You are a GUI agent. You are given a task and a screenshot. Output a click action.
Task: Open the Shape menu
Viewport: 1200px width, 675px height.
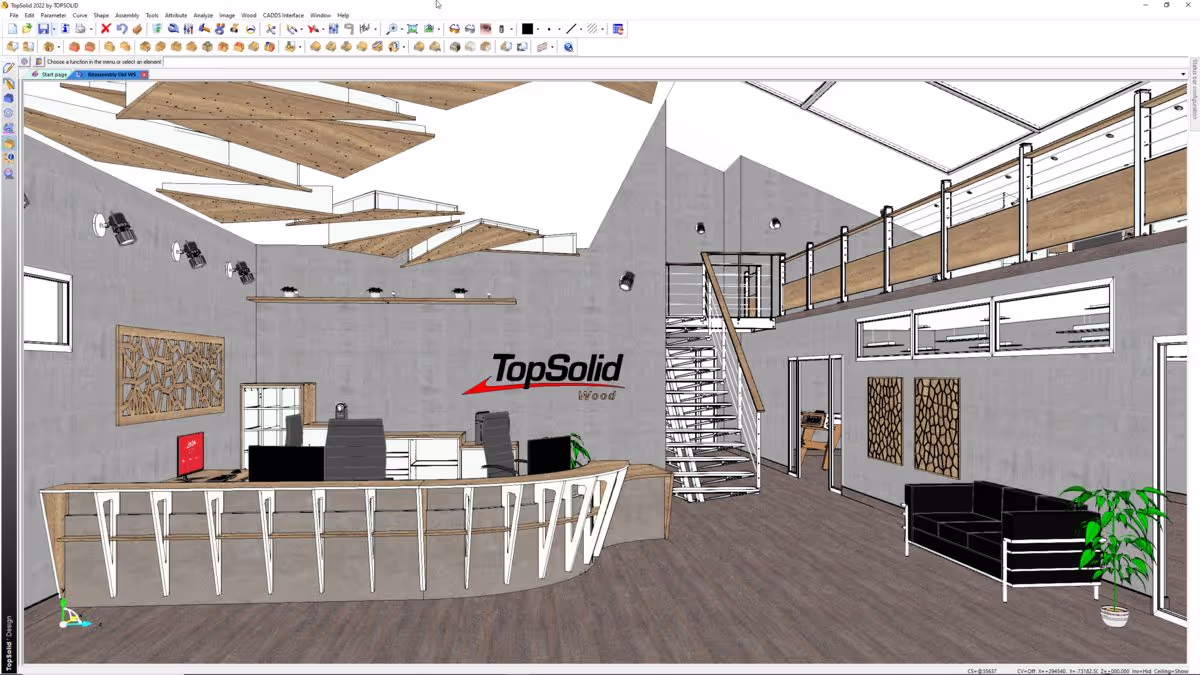tap(101, 15)
